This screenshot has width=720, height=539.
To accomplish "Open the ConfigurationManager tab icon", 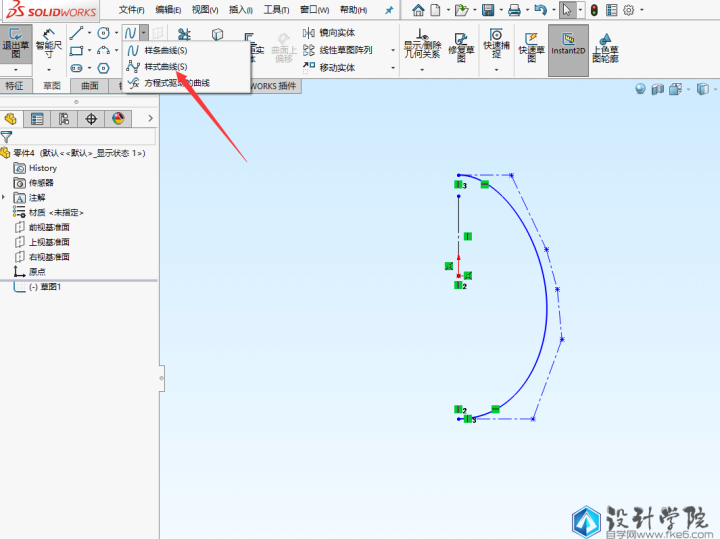I will [64, 119].
